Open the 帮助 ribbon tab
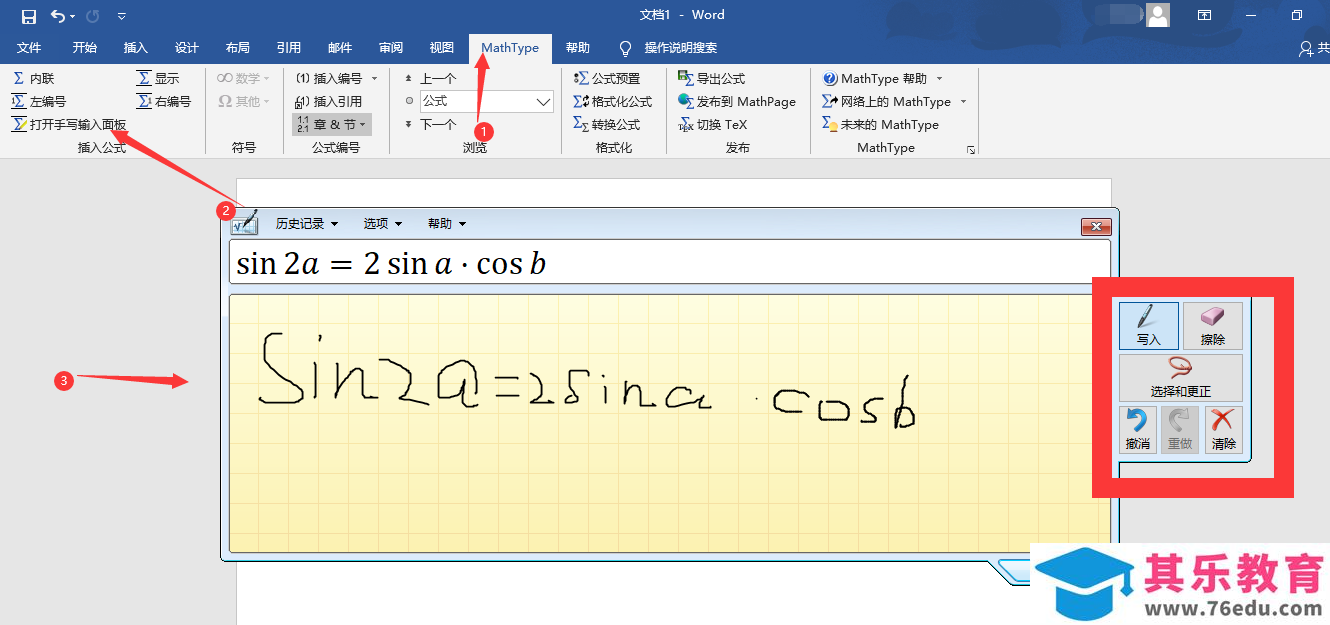The height and width of the screenshot is (625, 1330). click(x=578, y=48)
